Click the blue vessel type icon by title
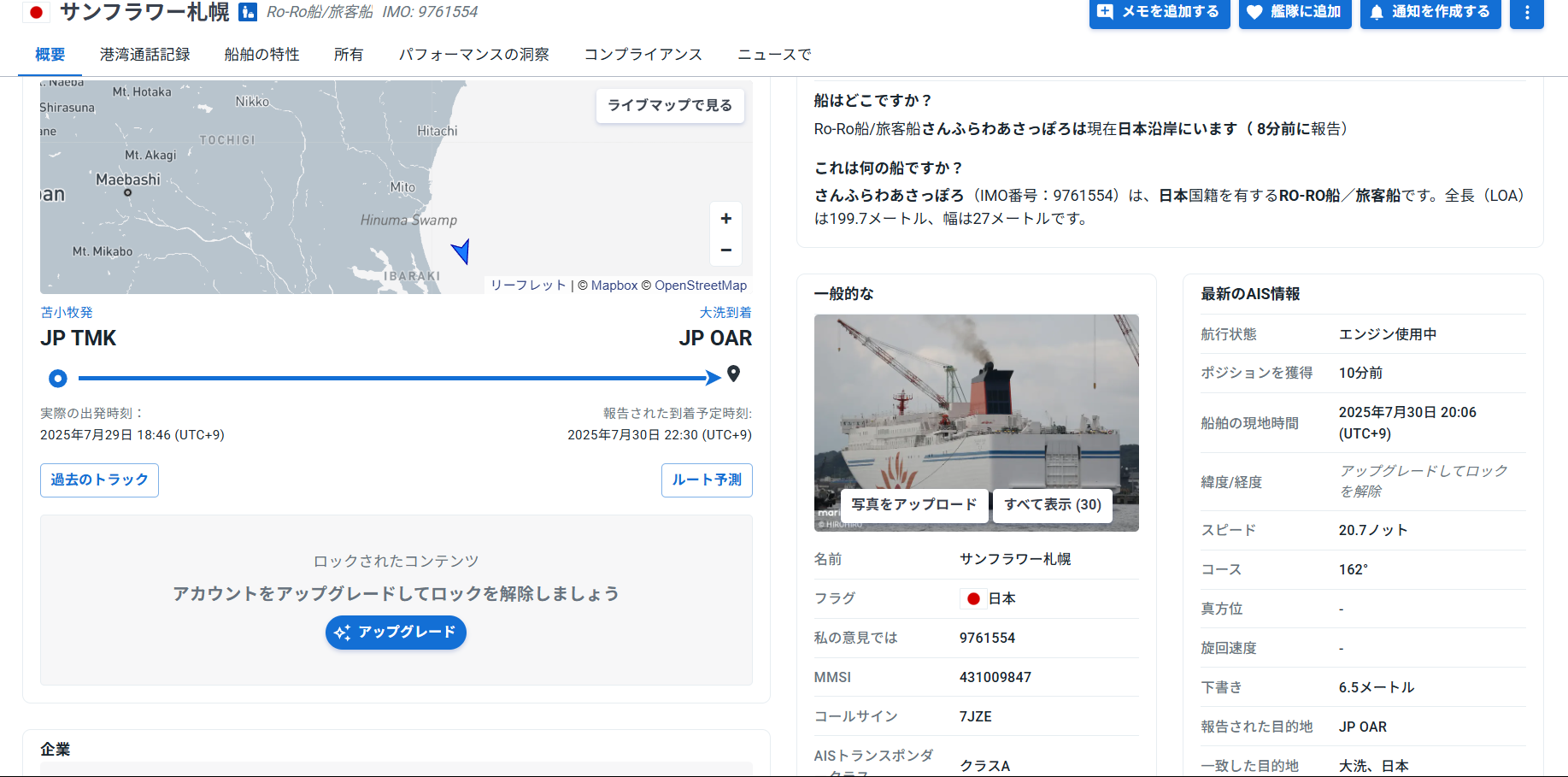Image resolution: width=1568 pixels, height=777 pixels. [248, 12]
